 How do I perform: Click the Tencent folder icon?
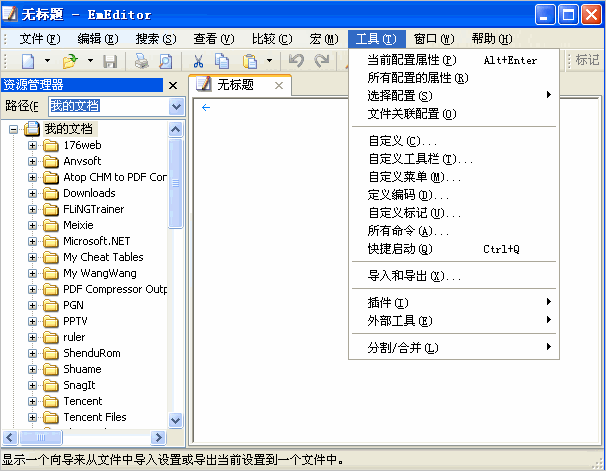click(51, 402)
